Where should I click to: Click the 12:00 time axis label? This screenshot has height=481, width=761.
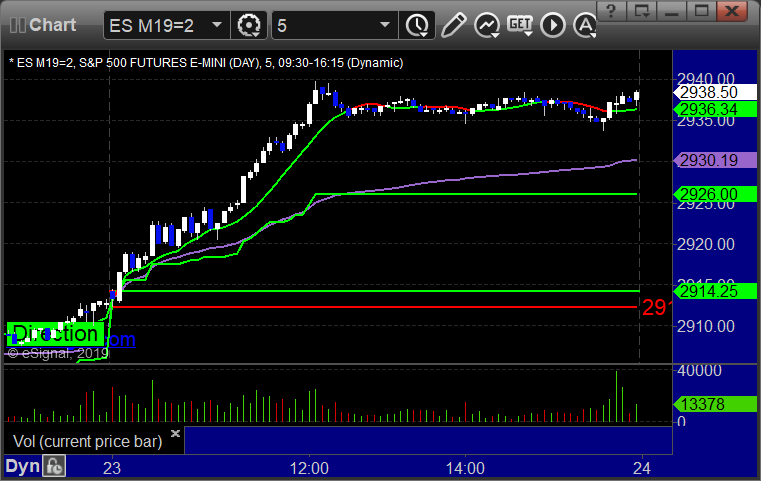tap(309, 468)
